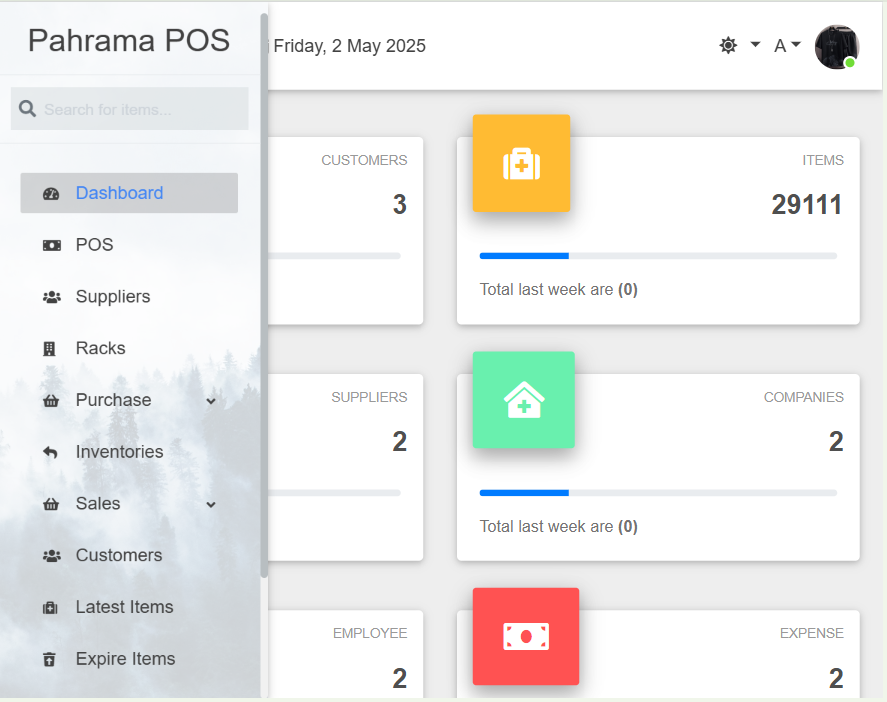Click the green clinic Companies icon
Image resolution: width=887 pixels, height=702 pixels.
coord(523,400)
